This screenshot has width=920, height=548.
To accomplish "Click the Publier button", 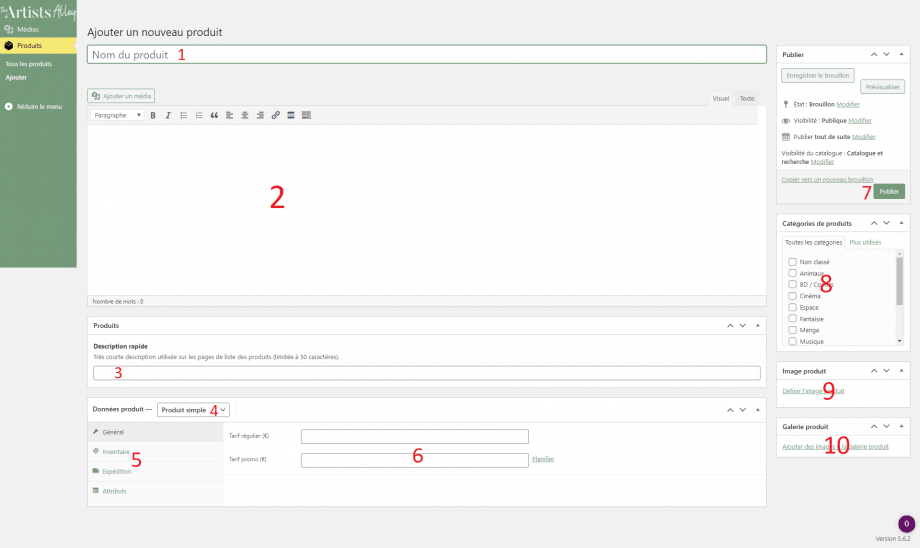I will [889, 192].
